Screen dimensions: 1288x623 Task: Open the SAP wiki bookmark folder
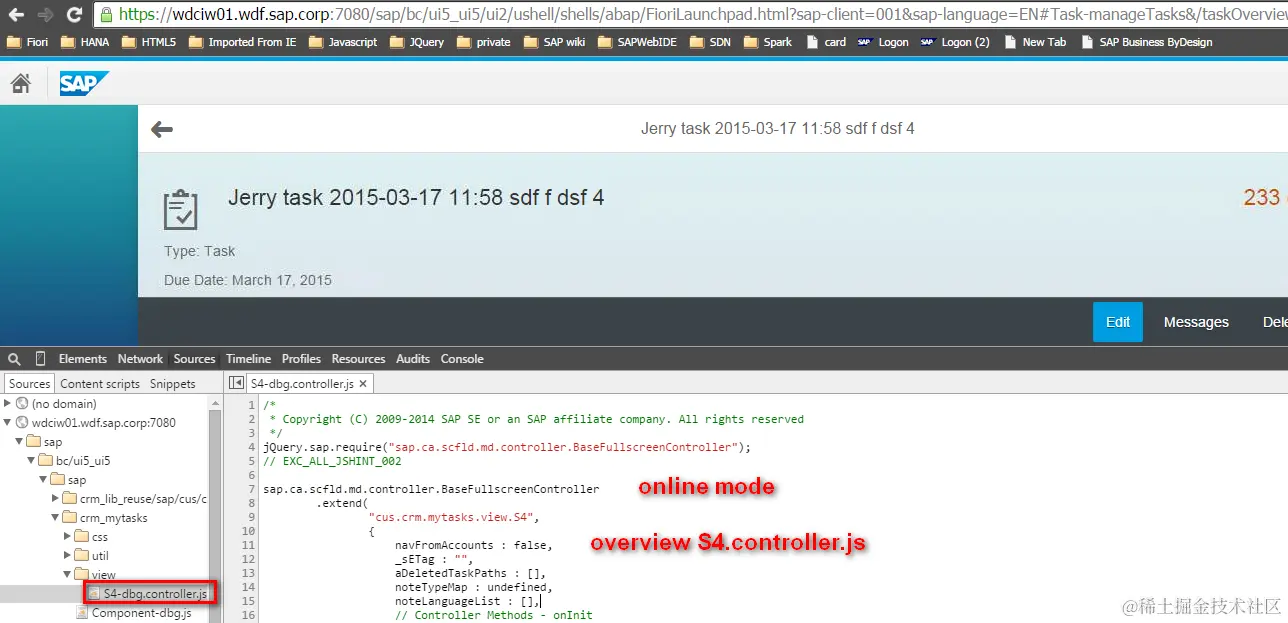pos(554,42)
